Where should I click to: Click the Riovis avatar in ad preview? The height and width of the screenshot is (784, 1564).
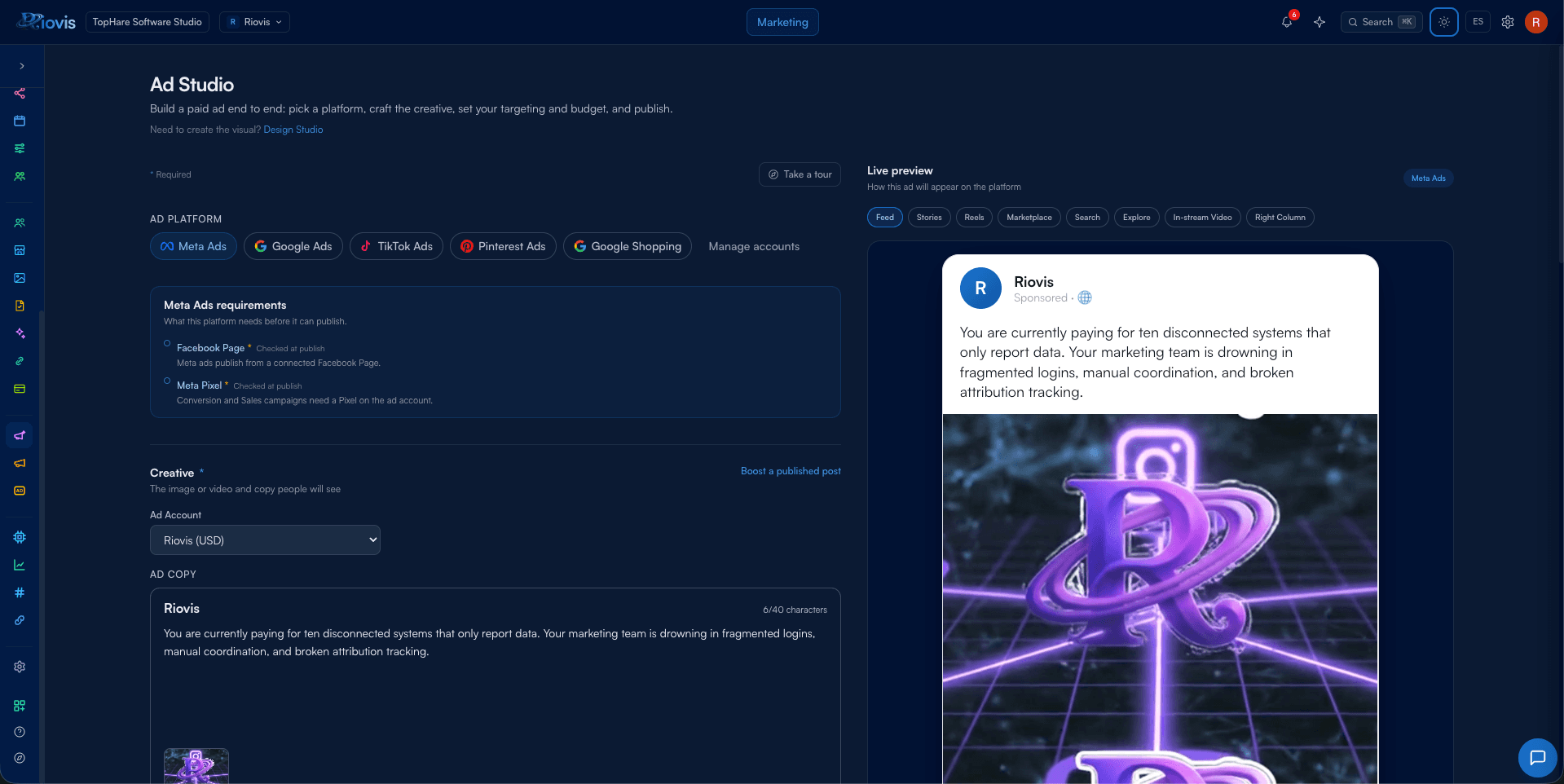[x=980, y=288]
